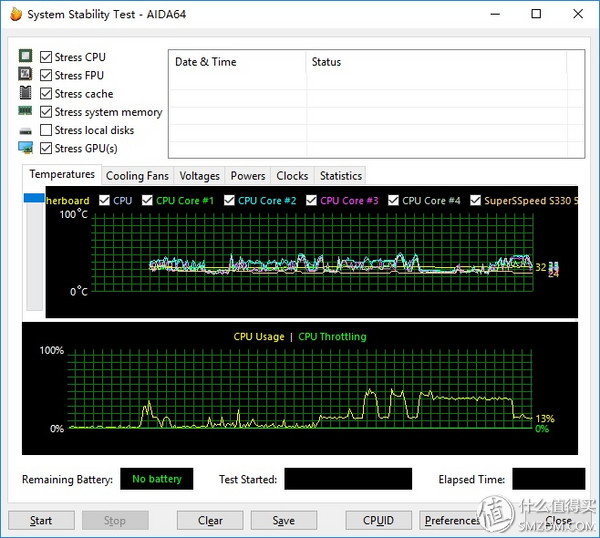Click the Preferences button

tap(452, 520)
